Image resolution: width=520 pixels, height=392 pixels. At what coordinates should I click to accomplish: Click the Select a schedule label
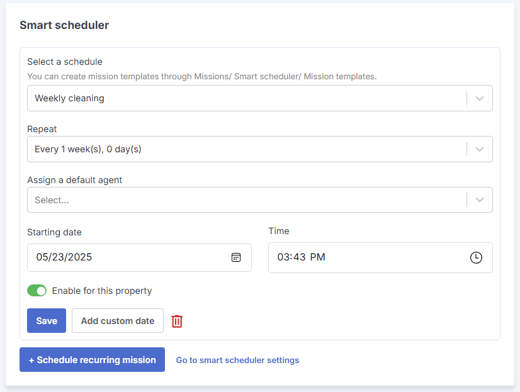[x=65, y=62]
